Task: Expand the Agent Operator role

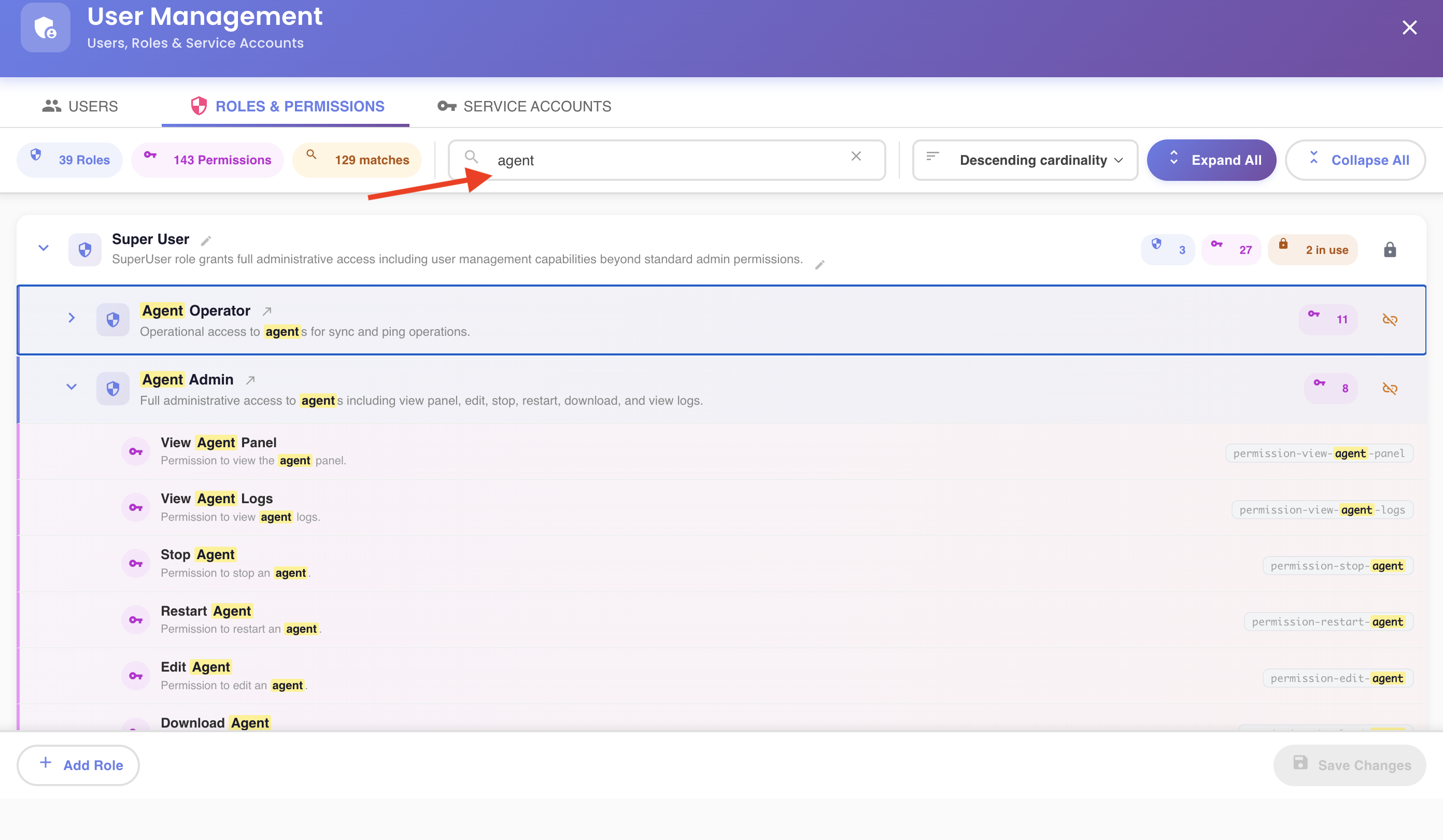Action: [72, 317]
